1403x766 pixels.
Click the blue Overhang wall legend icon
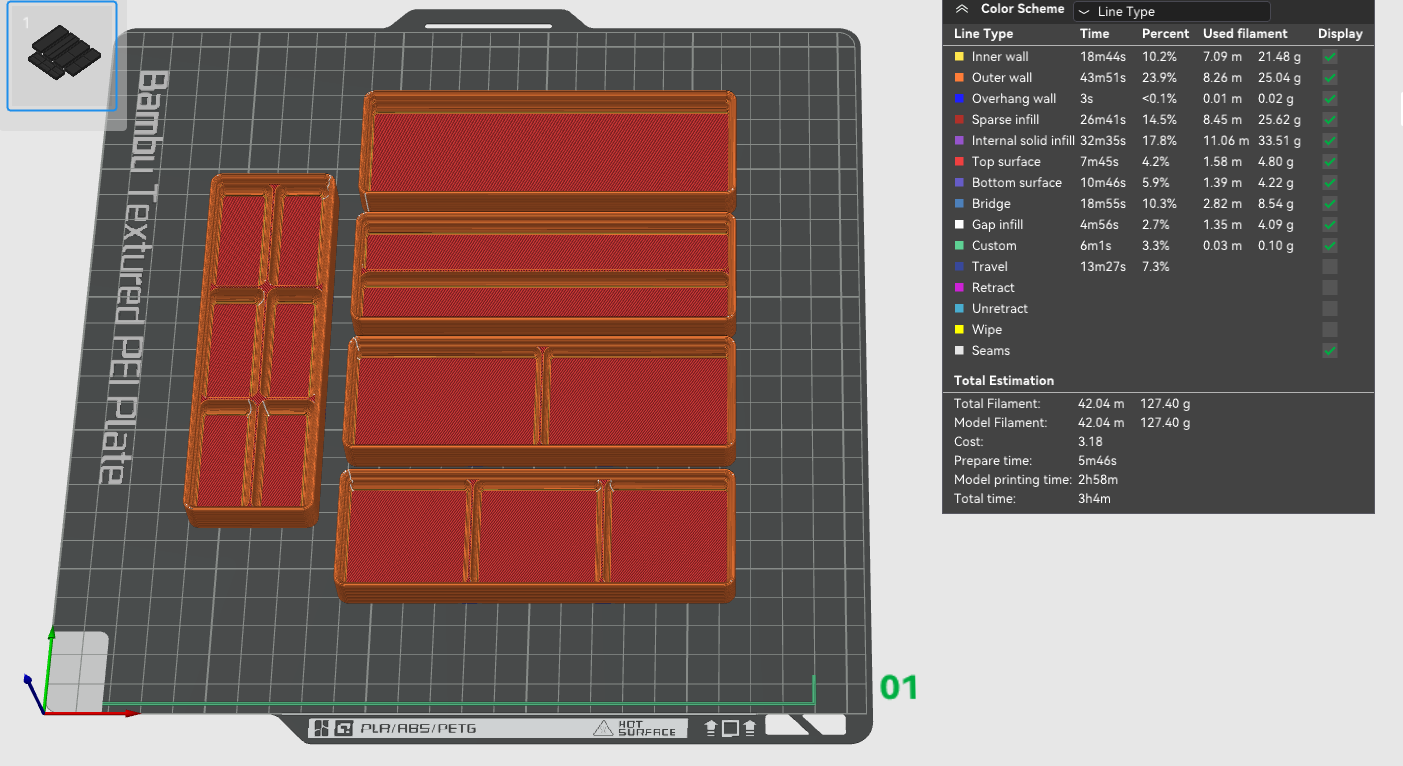tap(960, 99)
